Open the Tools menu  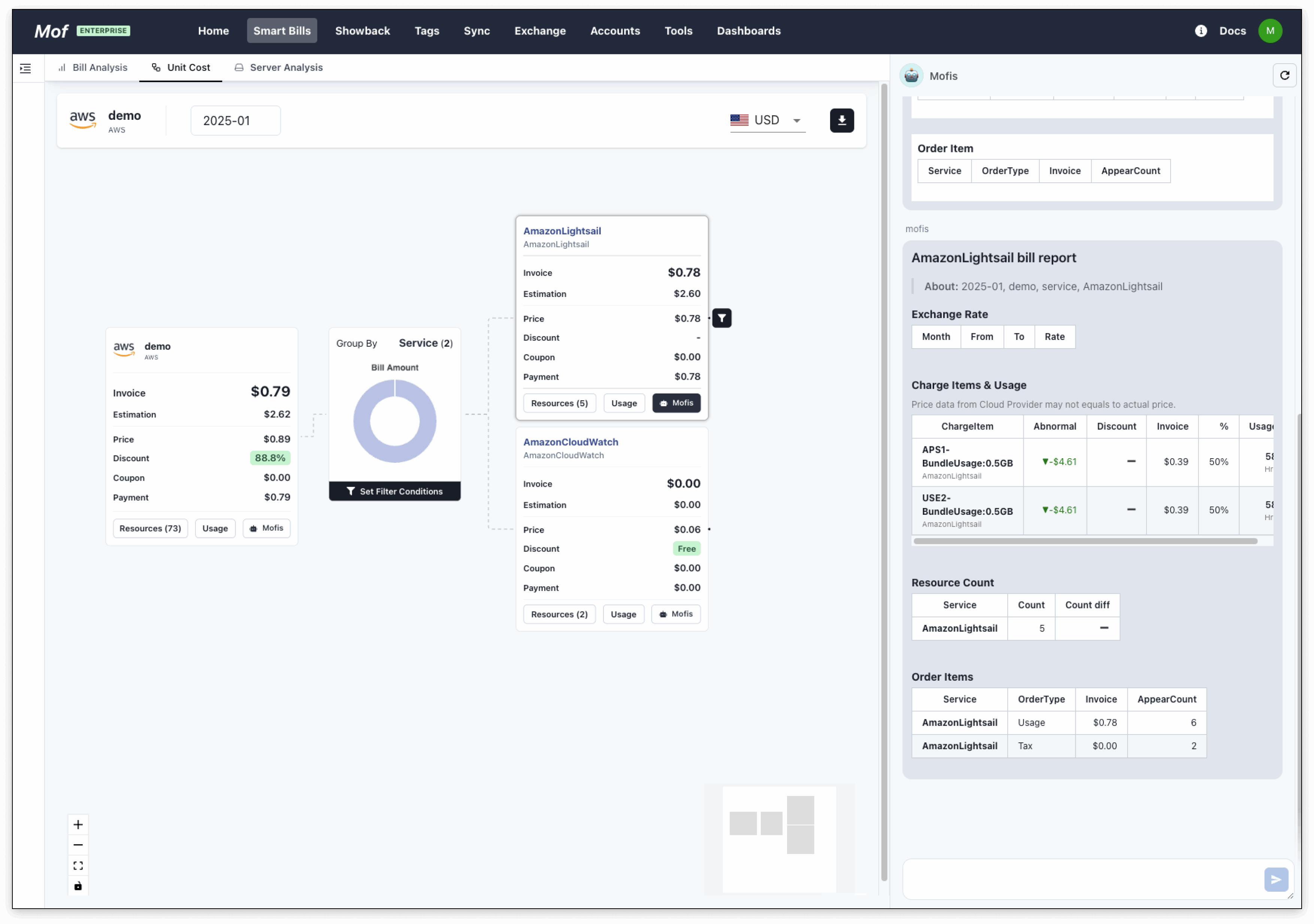point(678,31)
